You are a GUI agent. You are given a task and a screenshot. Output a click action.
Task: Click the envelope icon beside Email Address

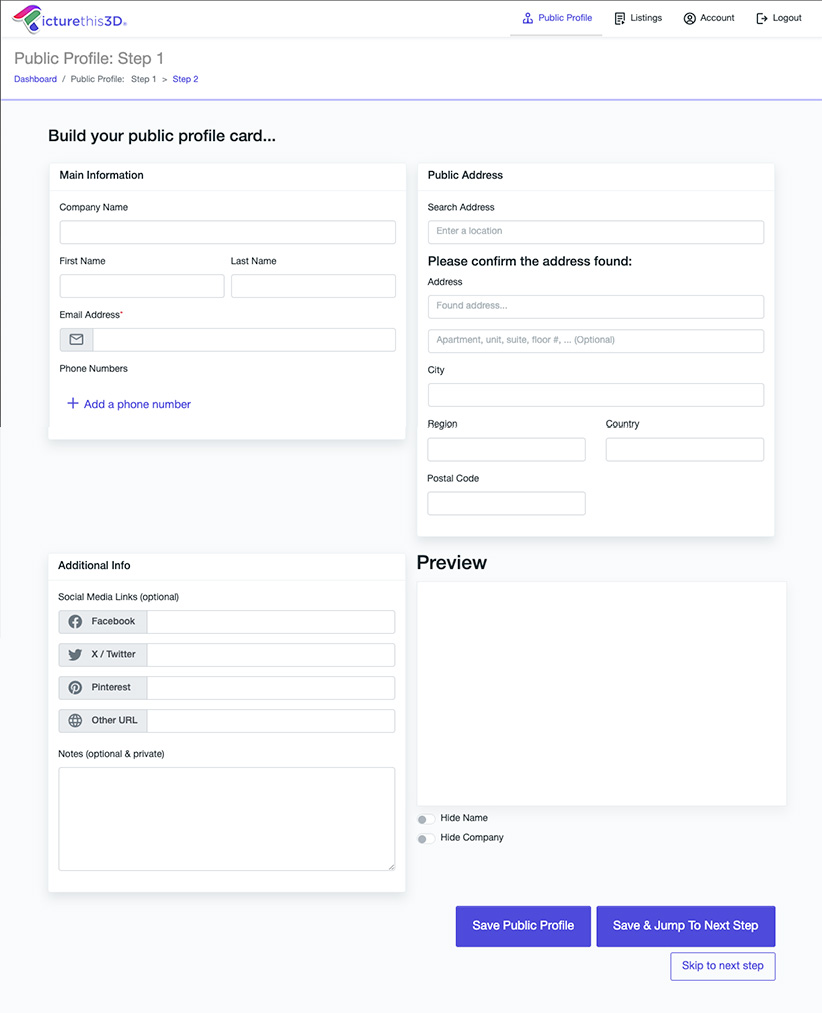[76, 340]
